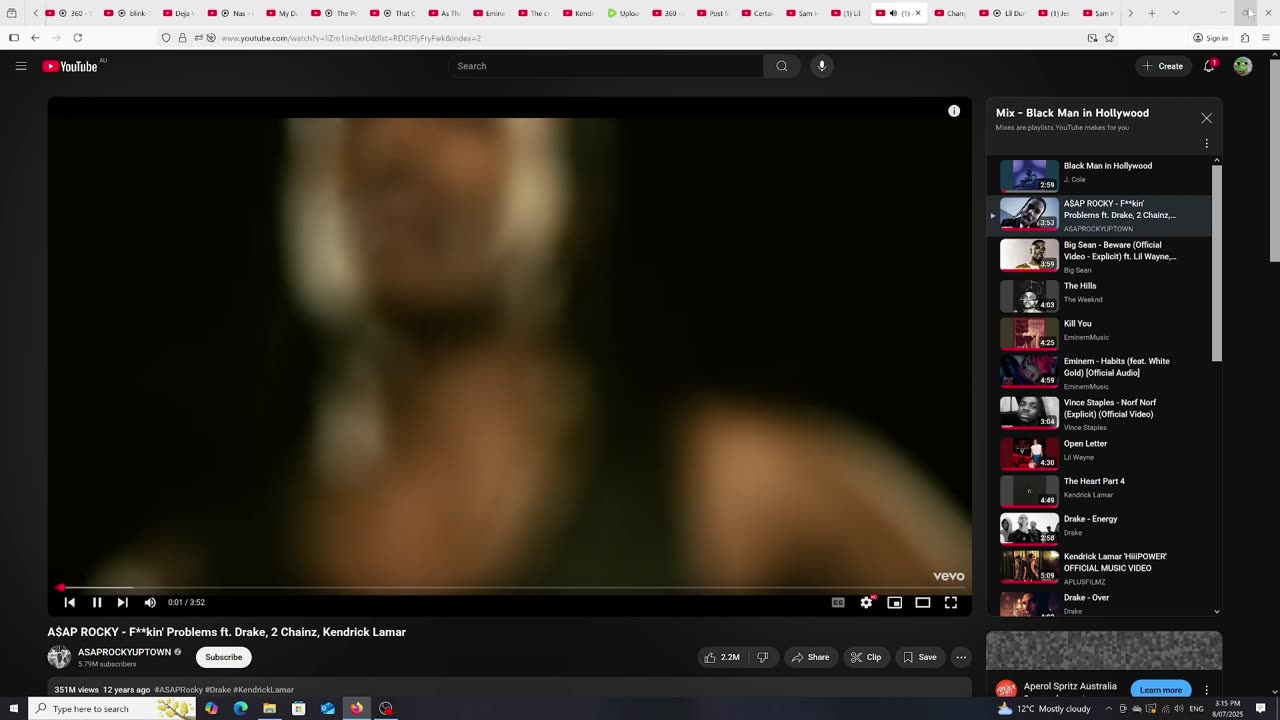Open Windows Start menu

(x=13, y=708)
